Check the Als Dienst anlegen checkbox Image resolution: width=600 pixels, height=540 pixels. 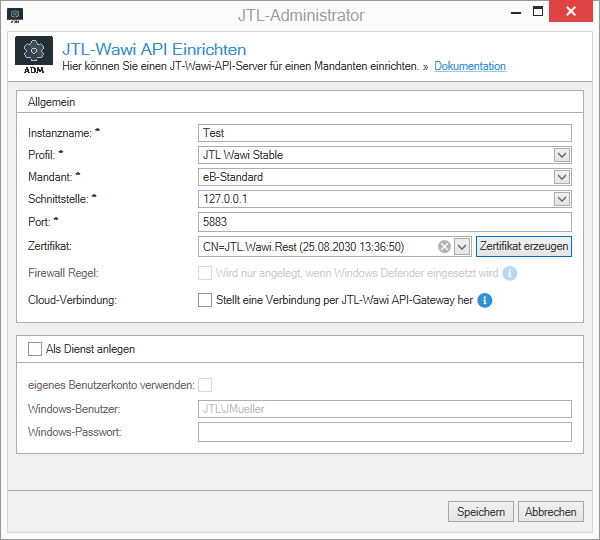(x=36, y=350)
